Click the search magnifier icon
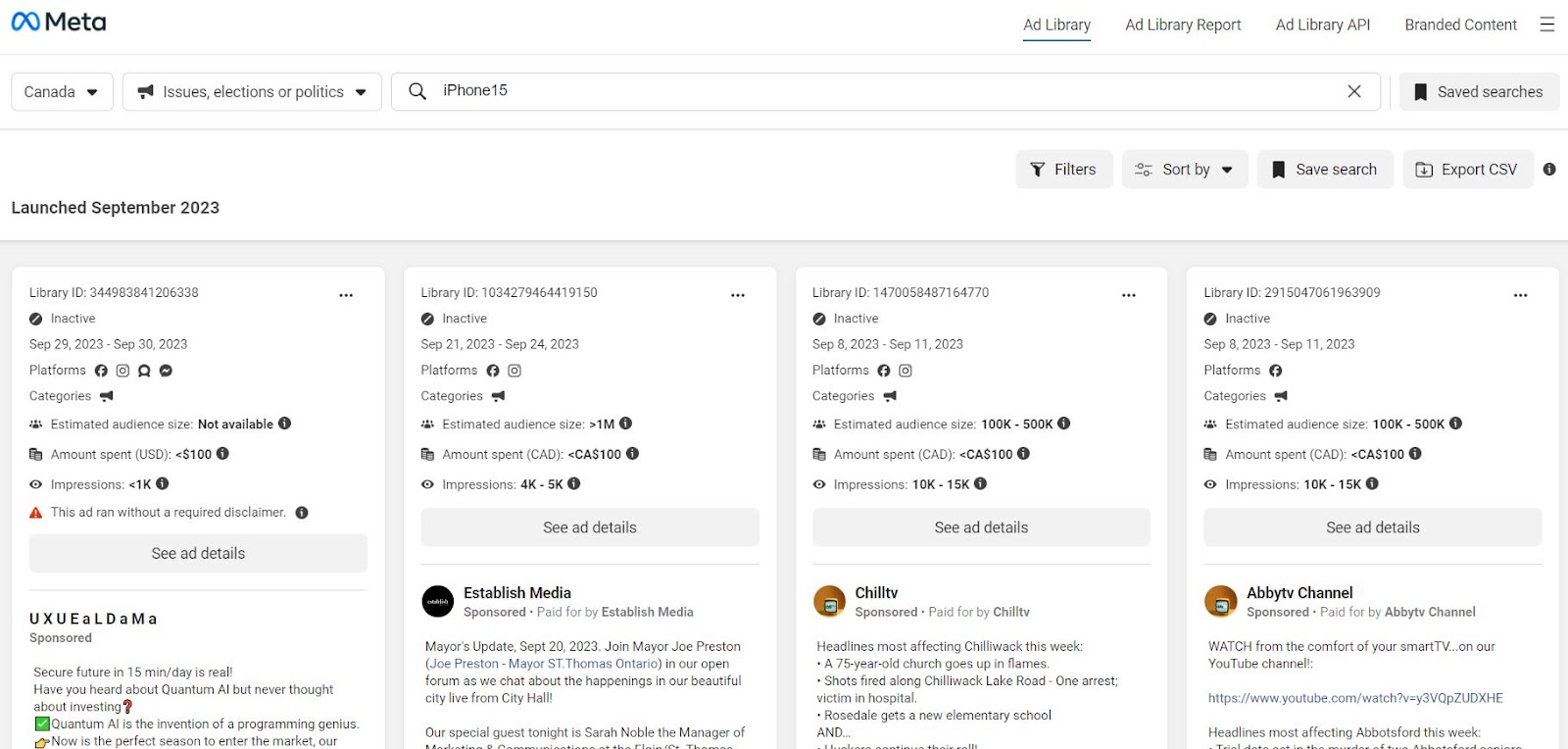This screenshot has width=1568, height=749. tap(417, 91)
